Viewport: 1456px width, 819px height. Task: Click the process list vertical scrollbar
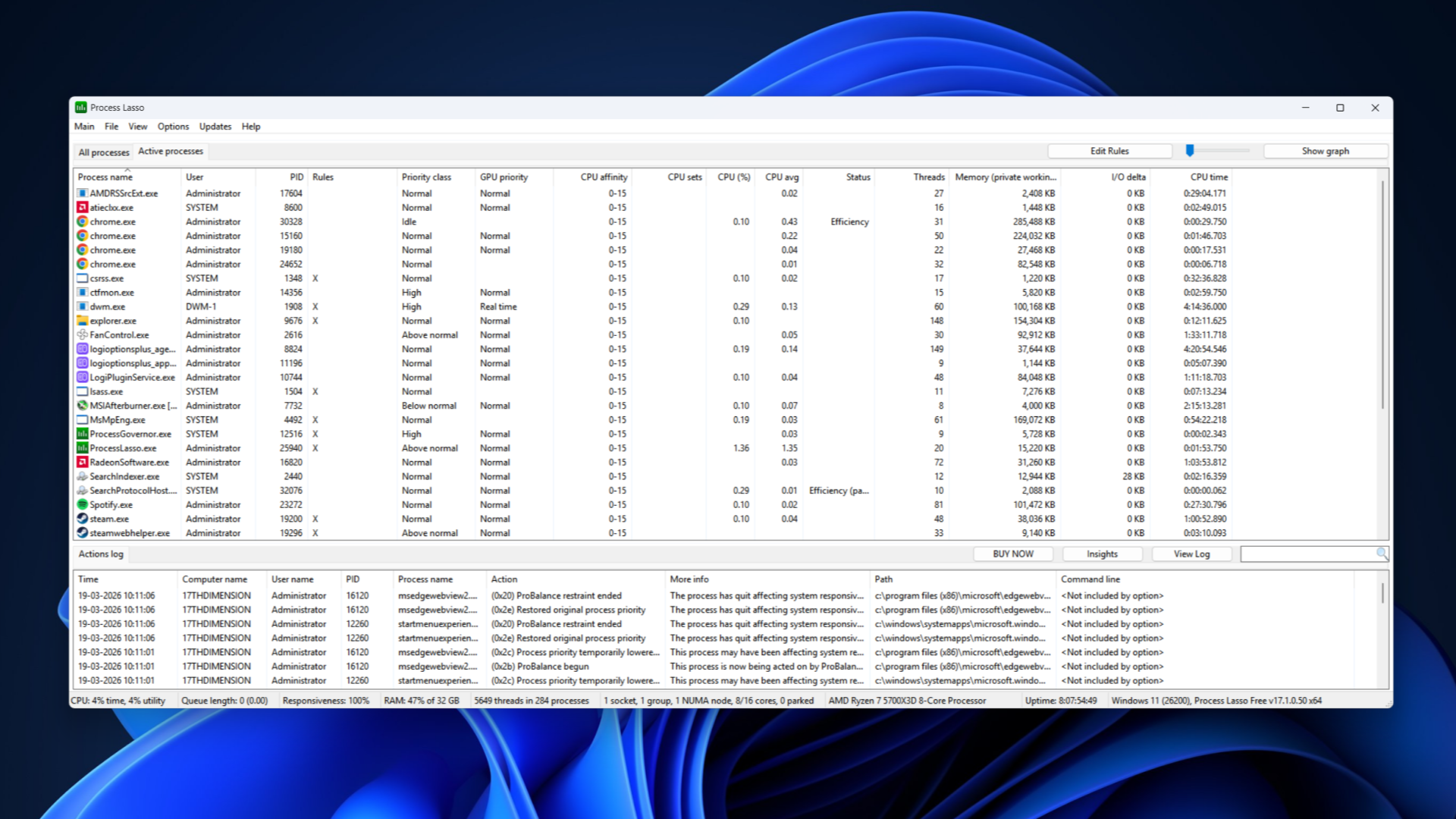pos(1382,295)
